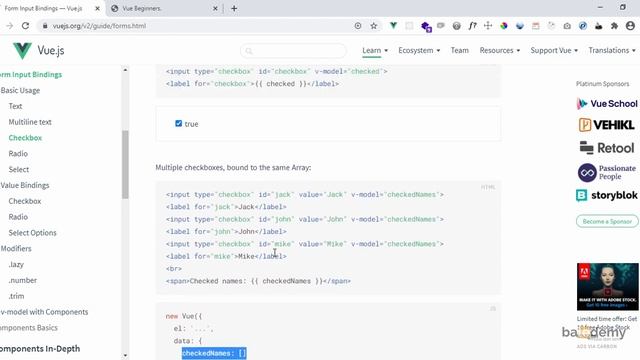
Task: Open the .number modifier link
Action: click(x=23, y=280)
